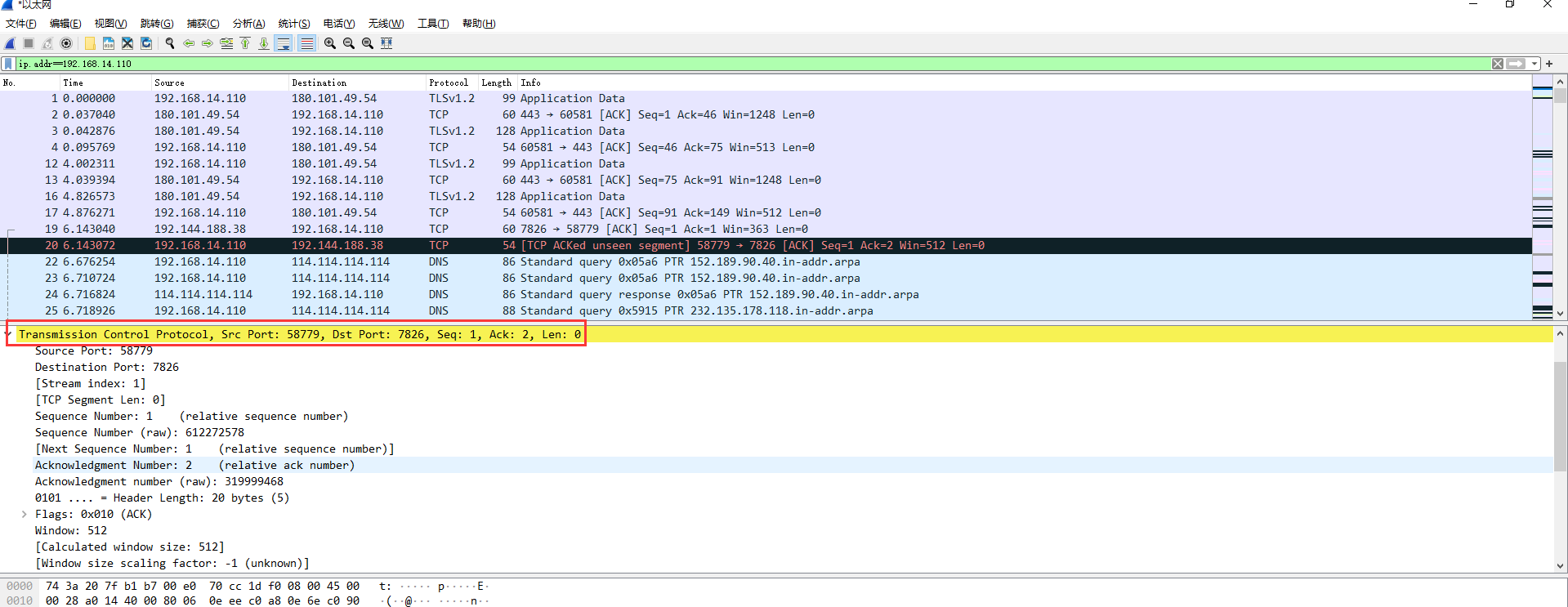Open the 帮助(H) menu
The image size is (1568, 607).
tap(479, 24)
